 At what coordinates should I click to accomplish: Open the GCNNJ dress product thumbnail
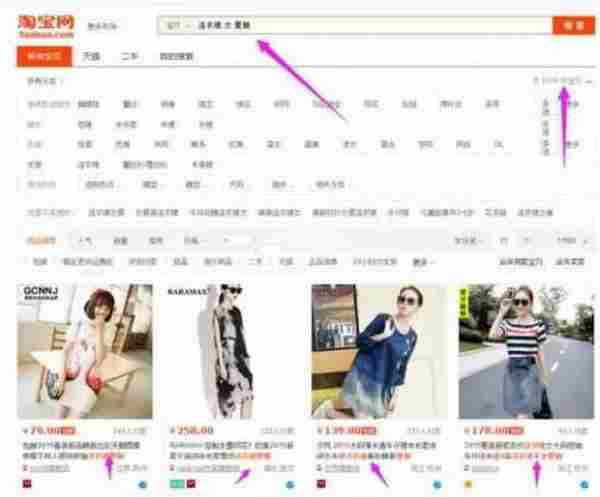click(85, 351)
